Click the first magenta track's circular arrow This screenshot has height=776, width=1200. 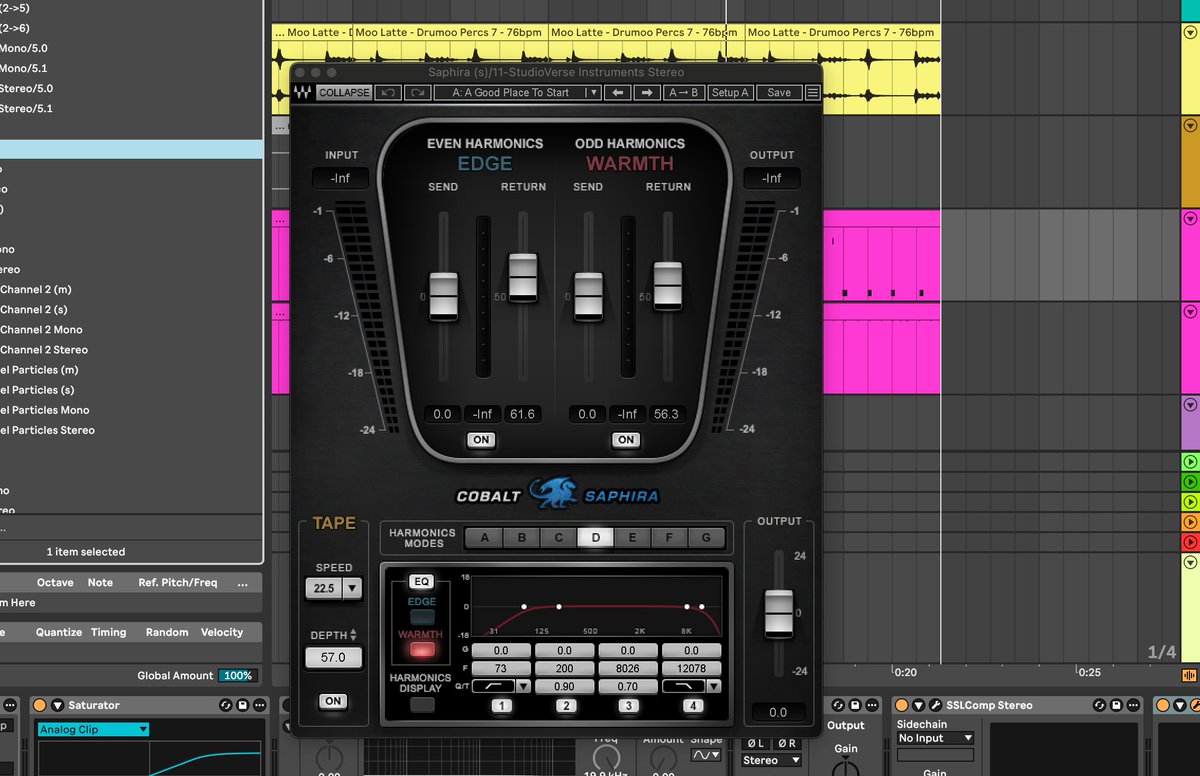click(x=1190, y=218)
